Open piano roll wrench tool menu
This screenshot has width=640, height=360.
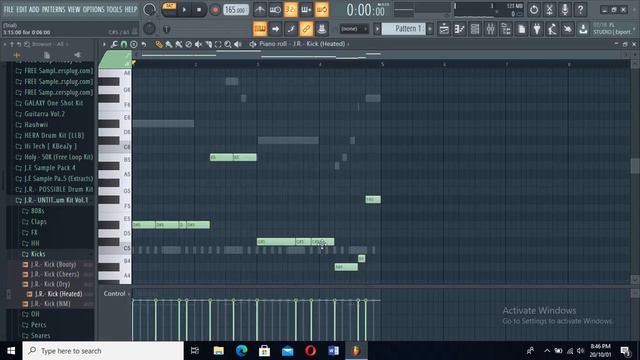point(114,44)
